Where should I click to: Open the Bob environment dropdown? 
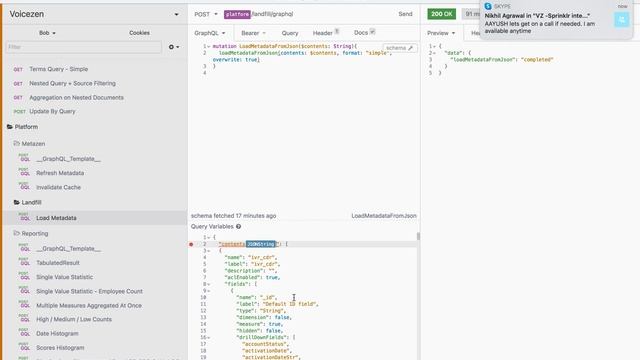pyautogui.click(x=47, y=33)
